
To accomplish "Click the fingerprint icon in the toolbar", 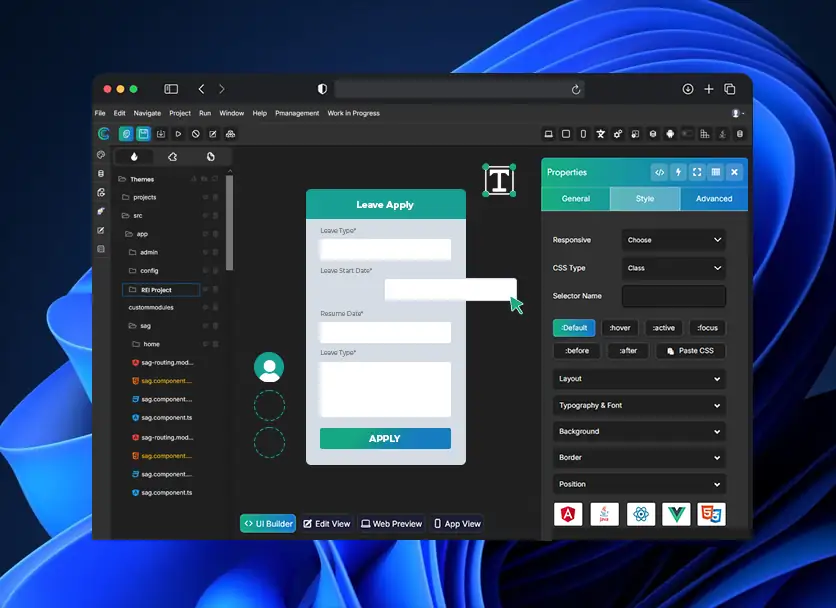I will [126, 134].
